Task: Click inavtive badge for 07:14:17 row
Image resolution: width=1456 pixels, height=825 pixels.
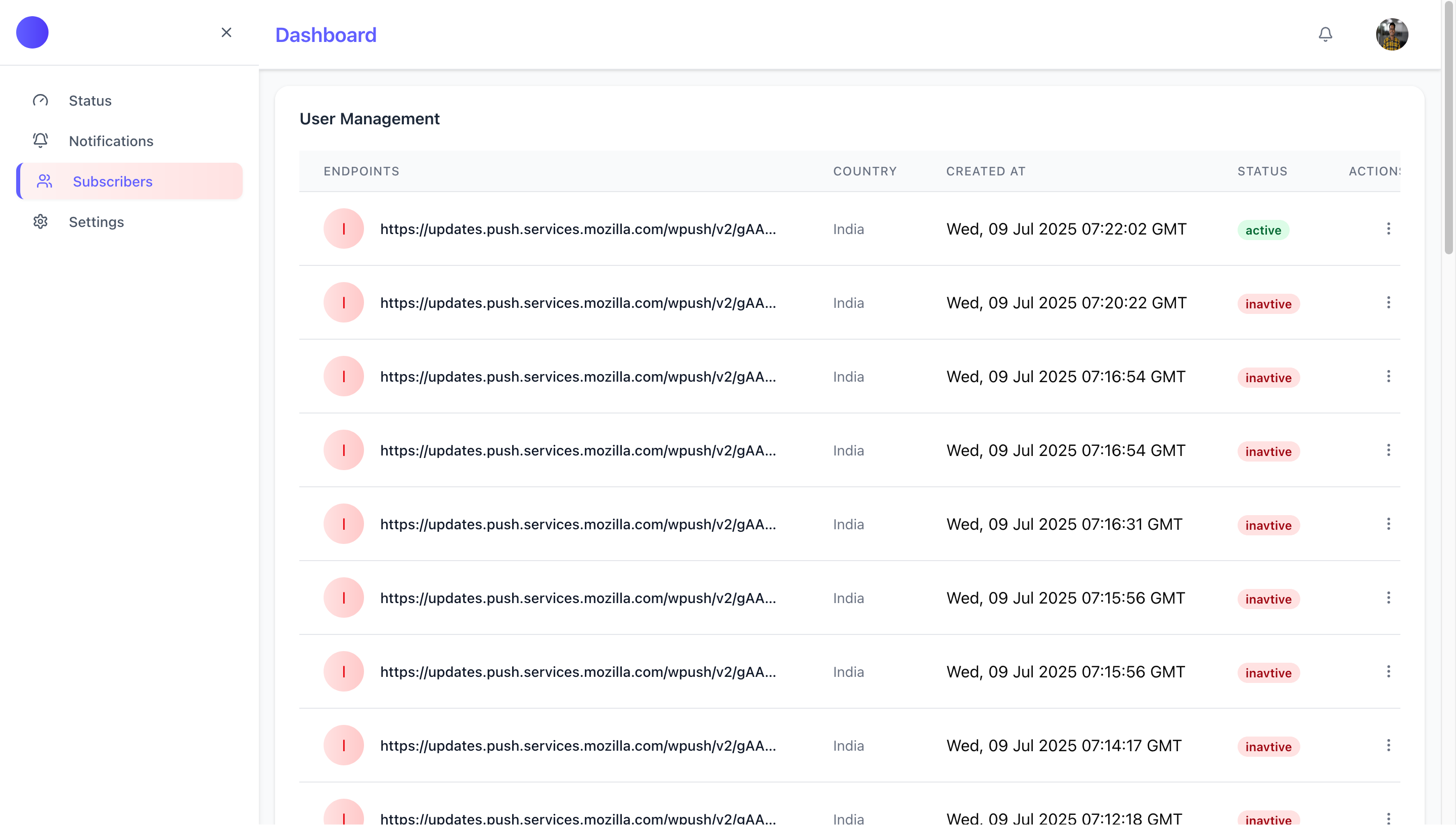Action: coord(1268,747)
